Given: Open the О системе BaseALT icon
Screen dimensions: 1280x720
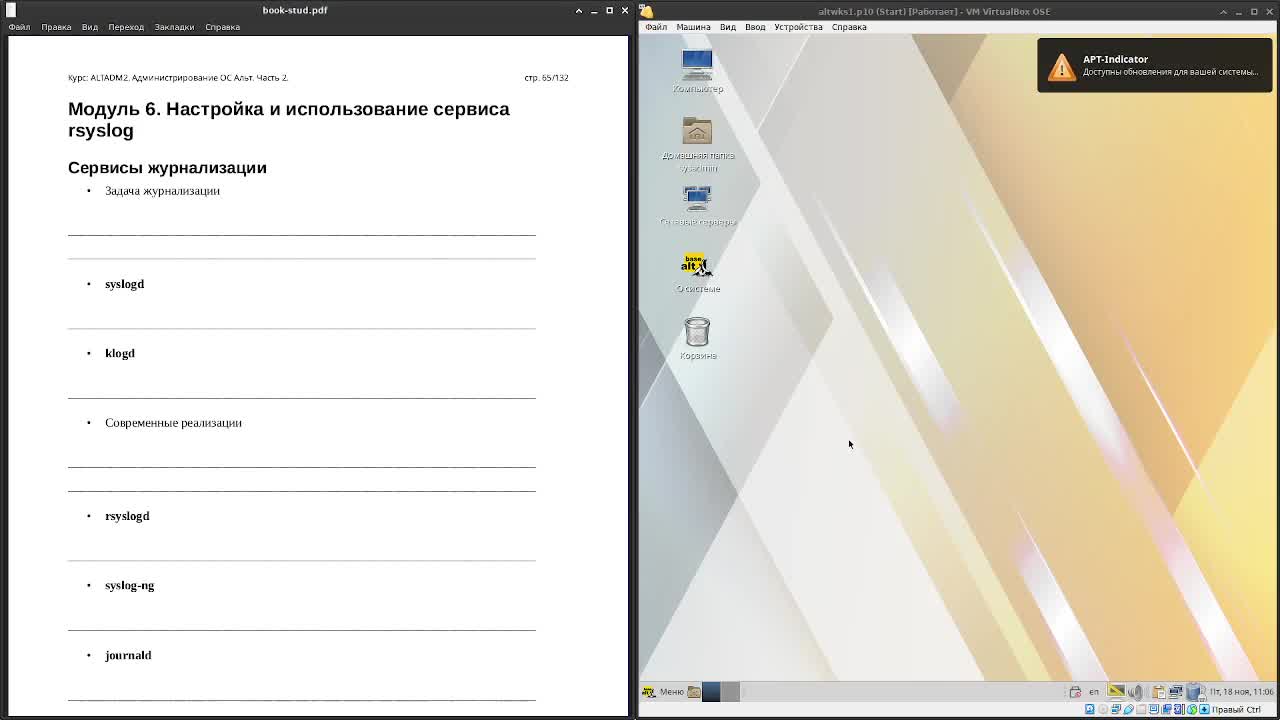Looking at the screenshot, I should [x=697, y=272].
